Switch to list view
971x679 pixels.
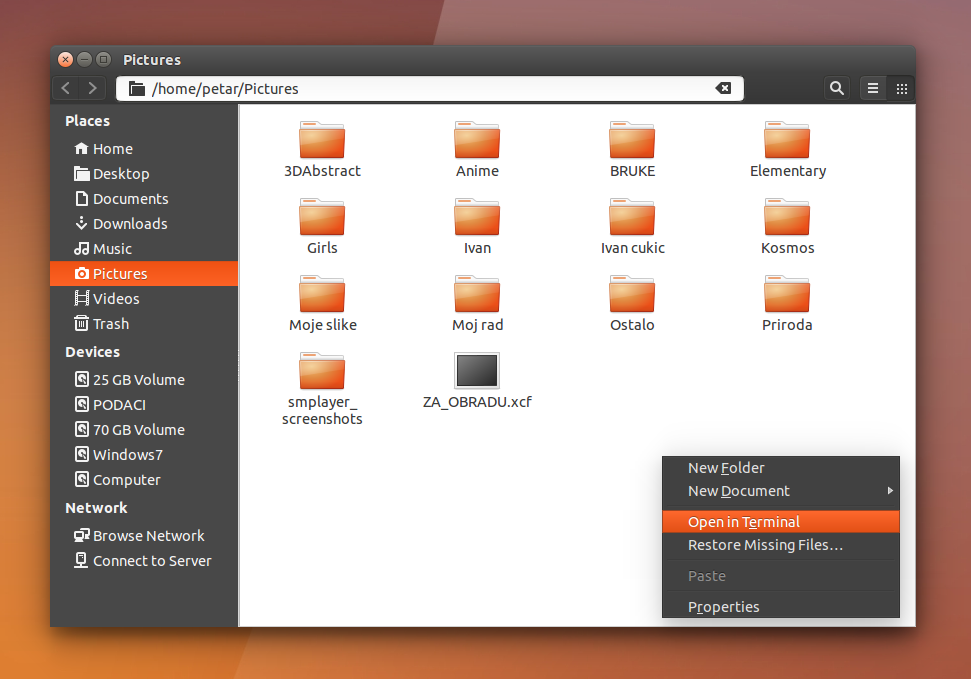click(x=872, y=88)
